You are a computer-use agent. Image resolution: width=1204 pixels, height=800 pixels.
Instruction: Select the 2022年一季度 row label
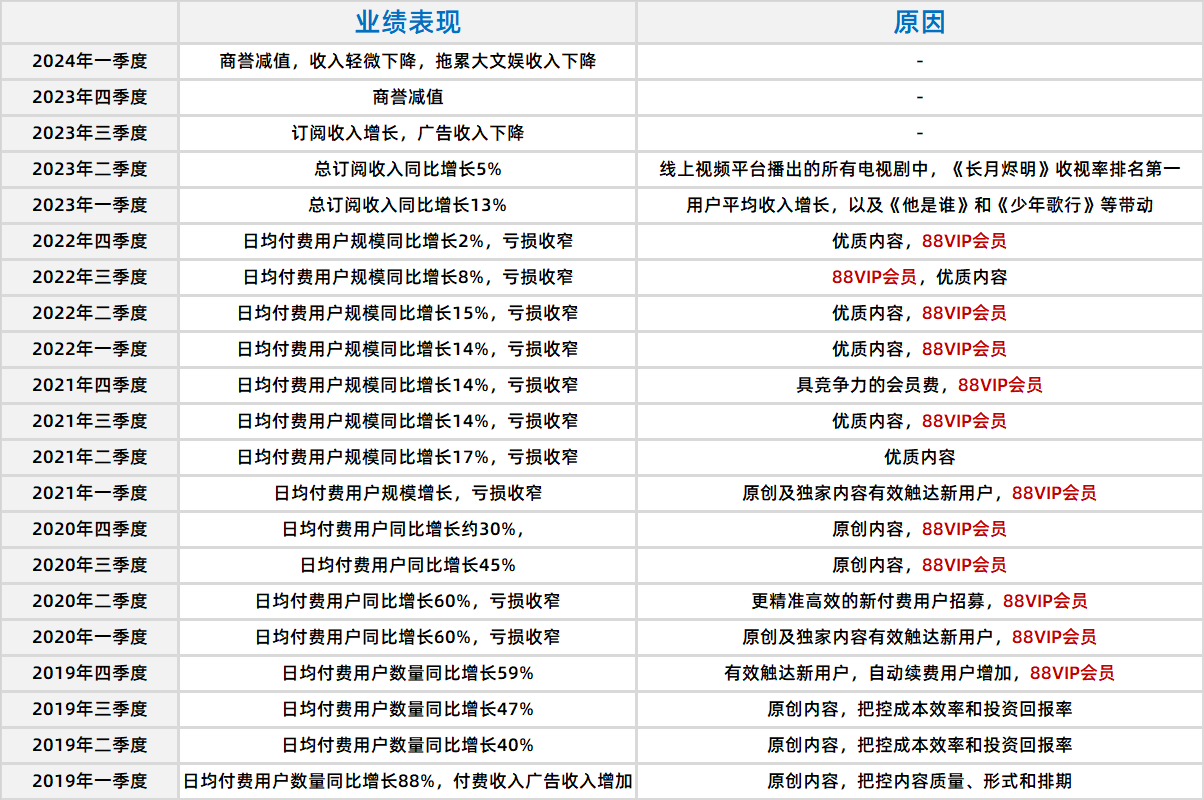pos(90,349)
